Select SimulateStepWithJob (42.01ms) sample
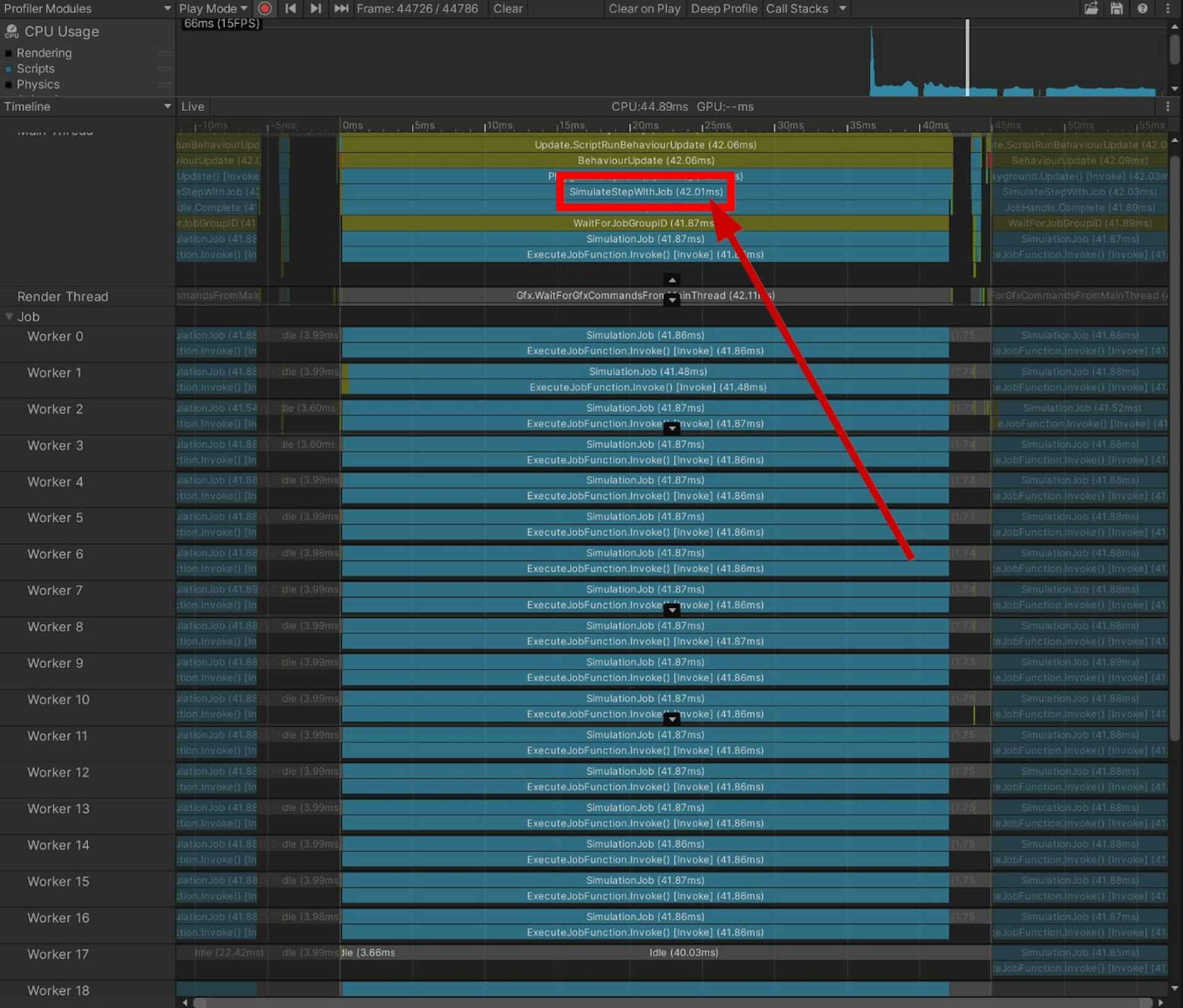The image size is (1183, 1008). [645, 192]
